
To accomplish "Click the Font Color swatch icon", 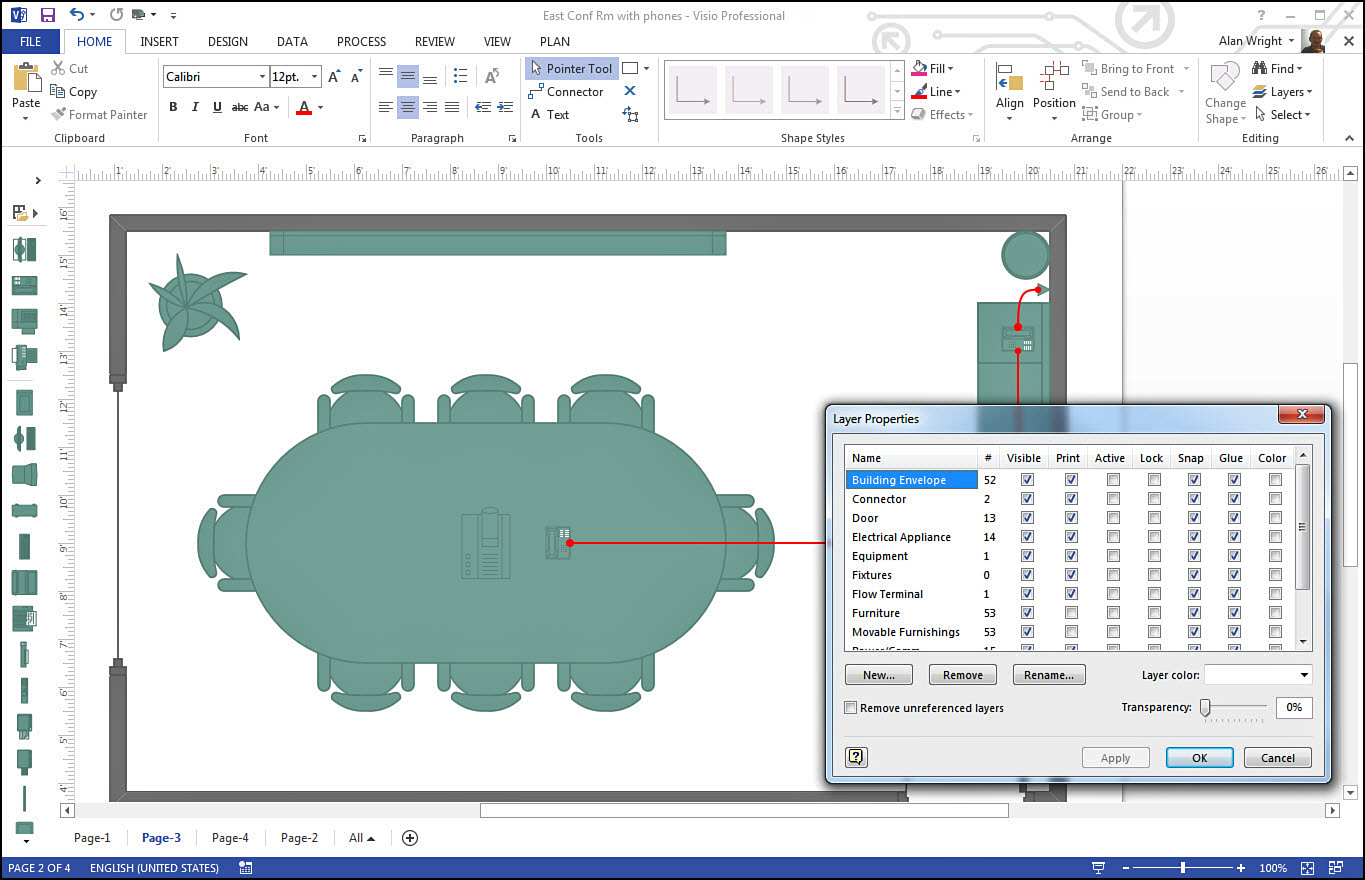I will click(x=304, y=107).
